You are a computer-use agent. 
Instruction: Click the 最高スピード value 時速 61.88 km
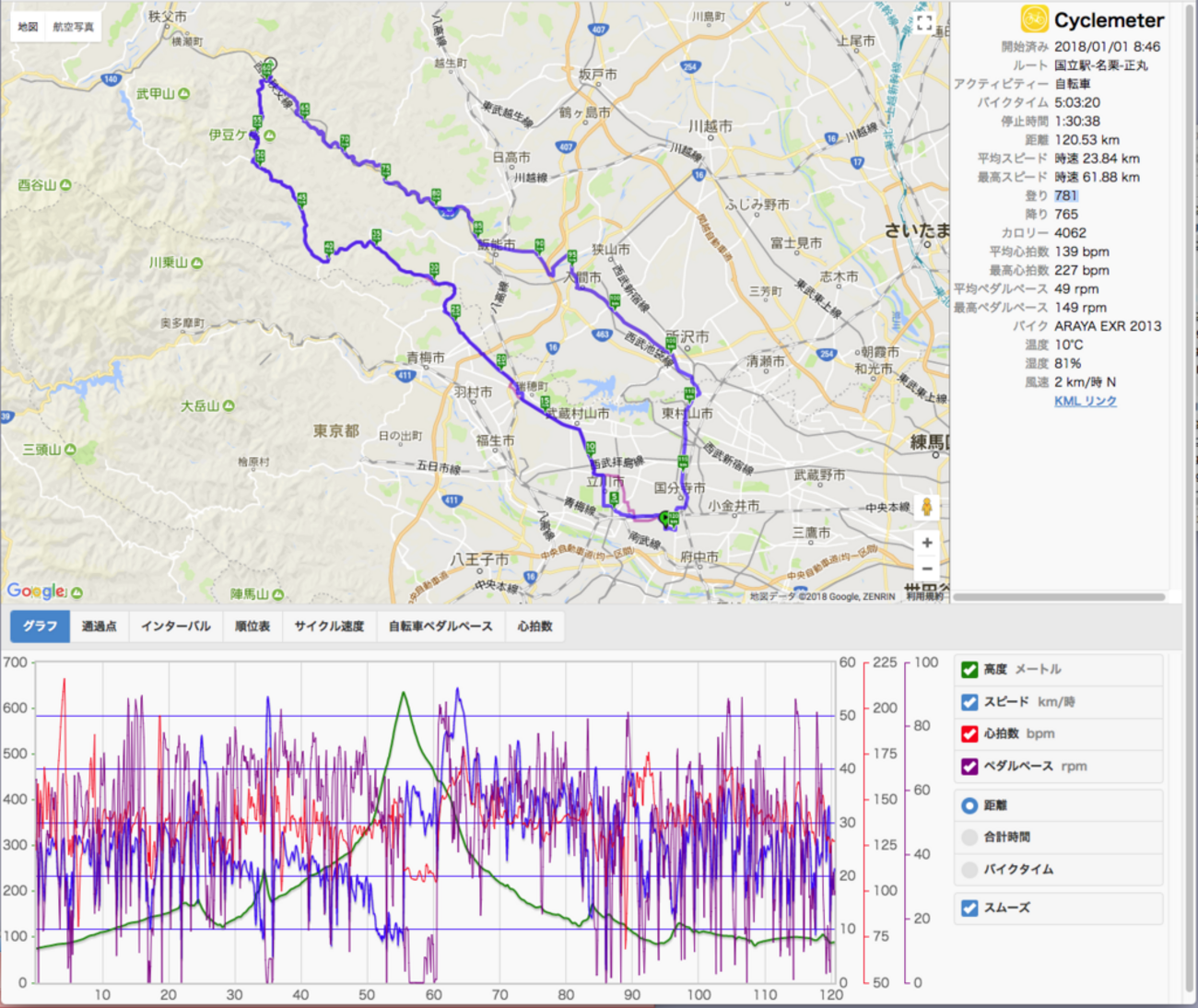pos(1098,177)
